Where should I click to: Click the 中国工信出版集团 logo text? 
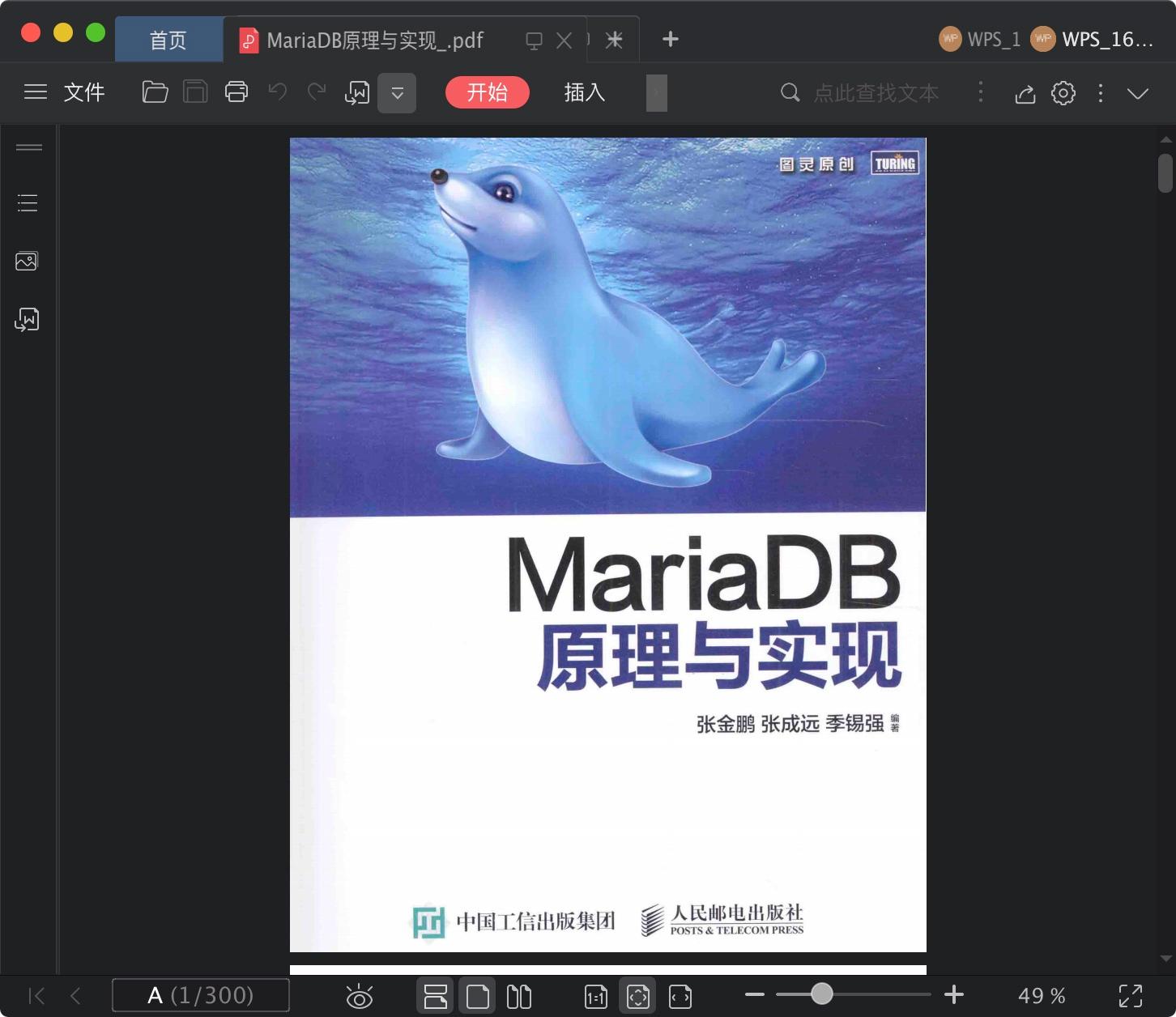coord(535,921)
